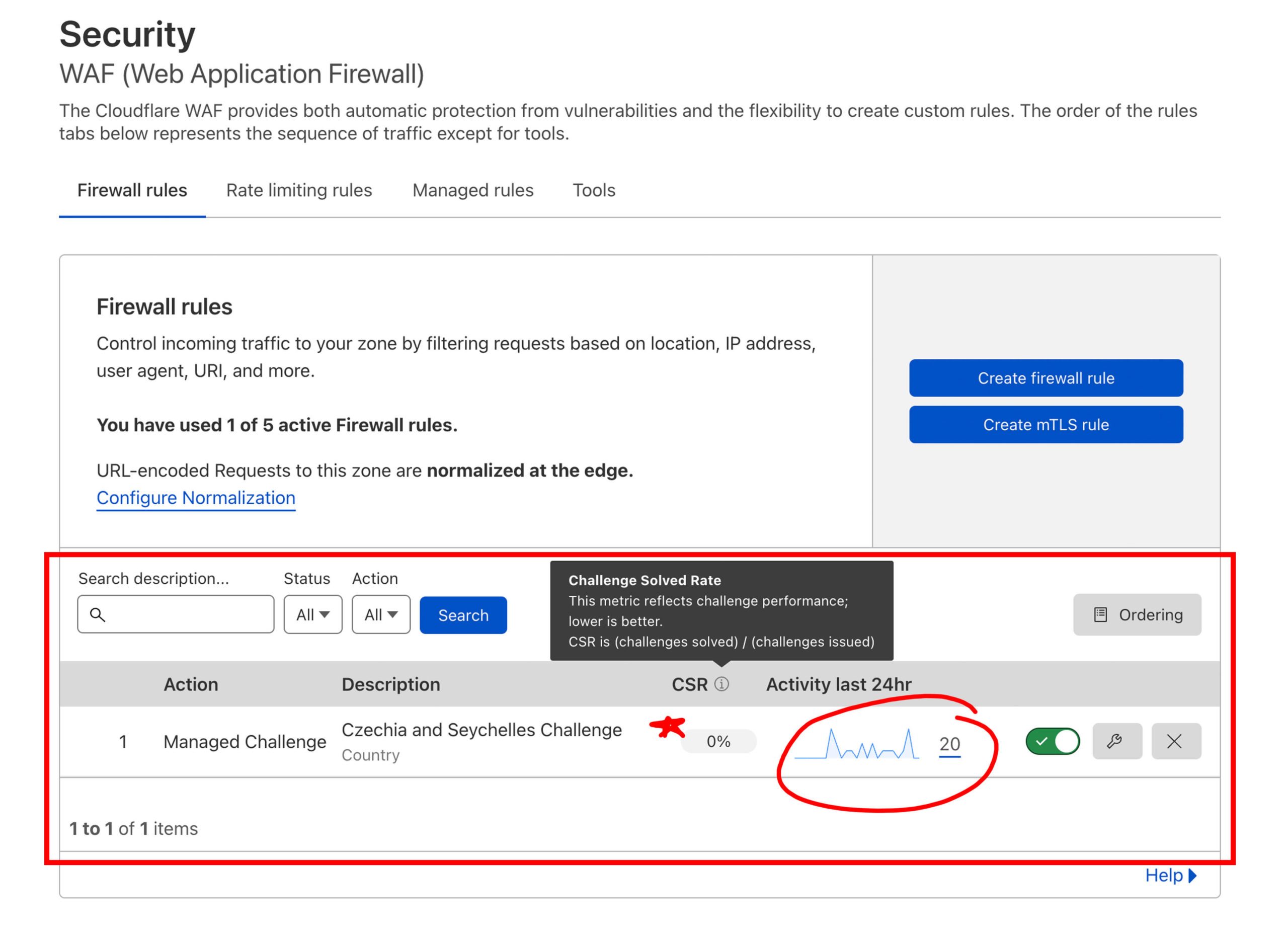Image resolution: width=1288 pixels, height=941 pixels.
Task: Click the Activity last 24hr header
Action: 838,684
